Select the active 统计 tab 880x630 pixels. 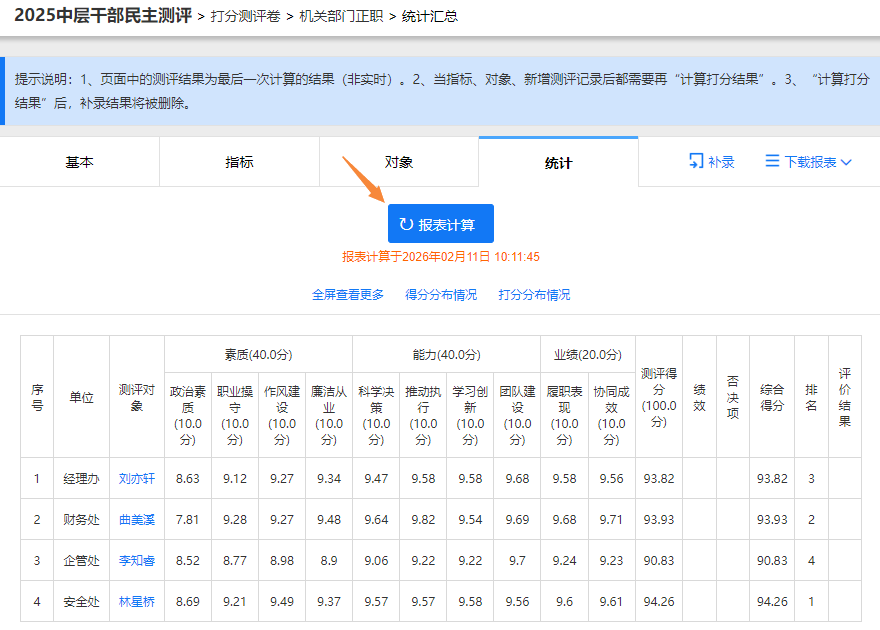(557, 161)
